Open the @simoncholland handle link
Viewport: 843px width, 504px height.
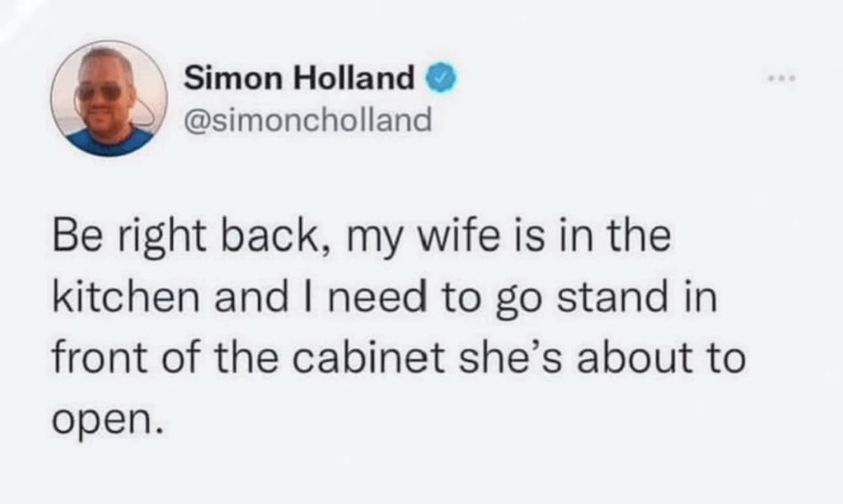pyautogui.click(x=308, y=119)
